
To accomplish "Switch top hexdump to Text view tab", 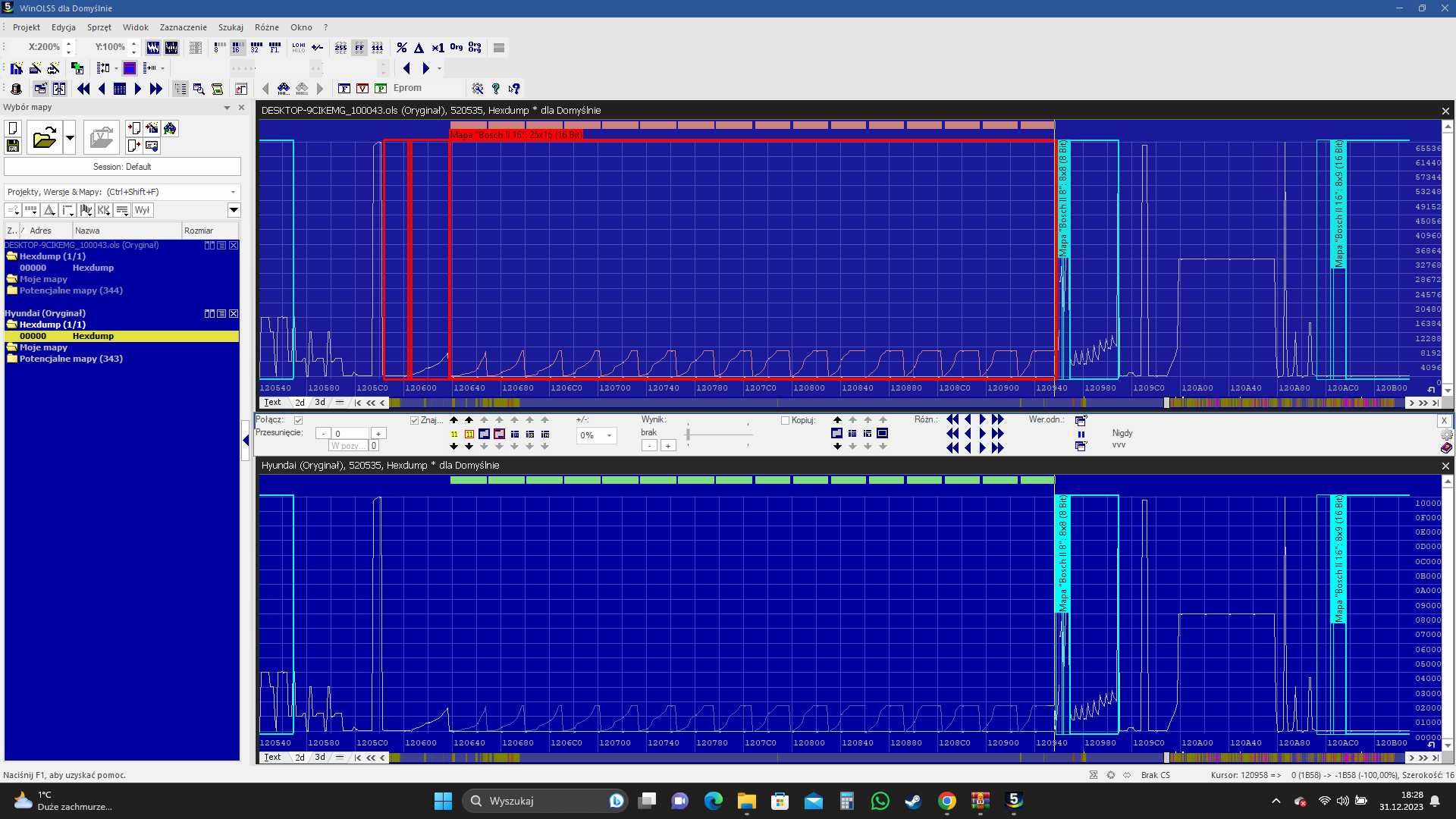I will 272,403.
